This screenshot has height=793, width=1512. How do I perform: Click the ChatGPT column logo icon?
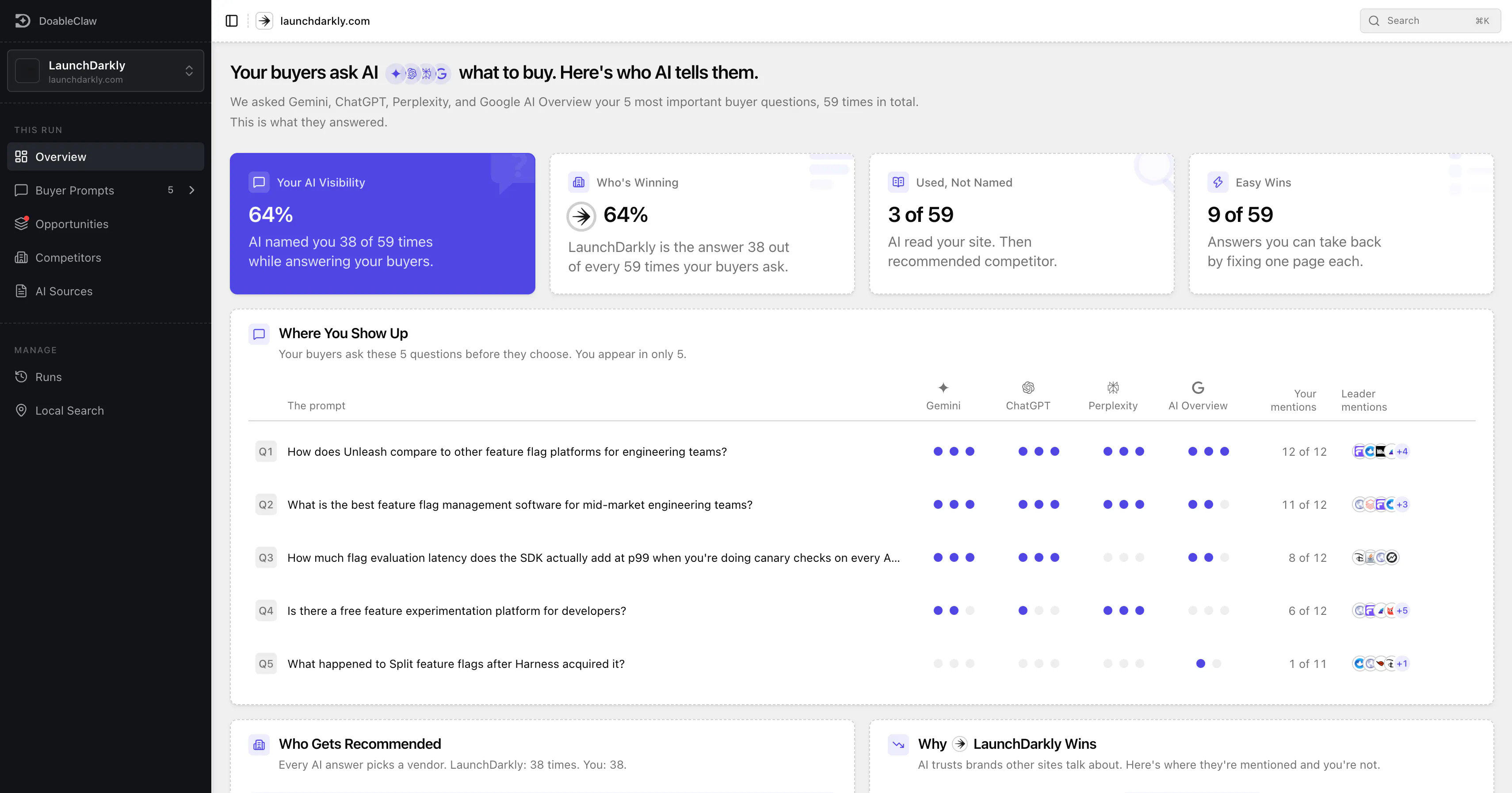pos(1028,387)
